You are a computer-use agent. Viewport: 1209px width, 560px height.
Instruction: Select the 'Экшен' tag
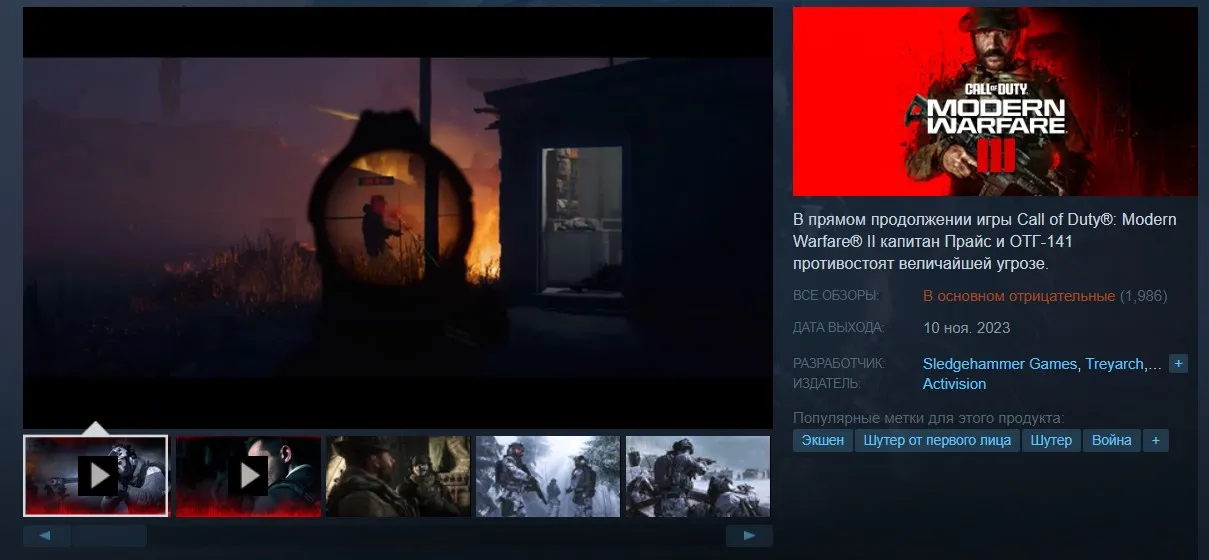click(x=823, y=440)
